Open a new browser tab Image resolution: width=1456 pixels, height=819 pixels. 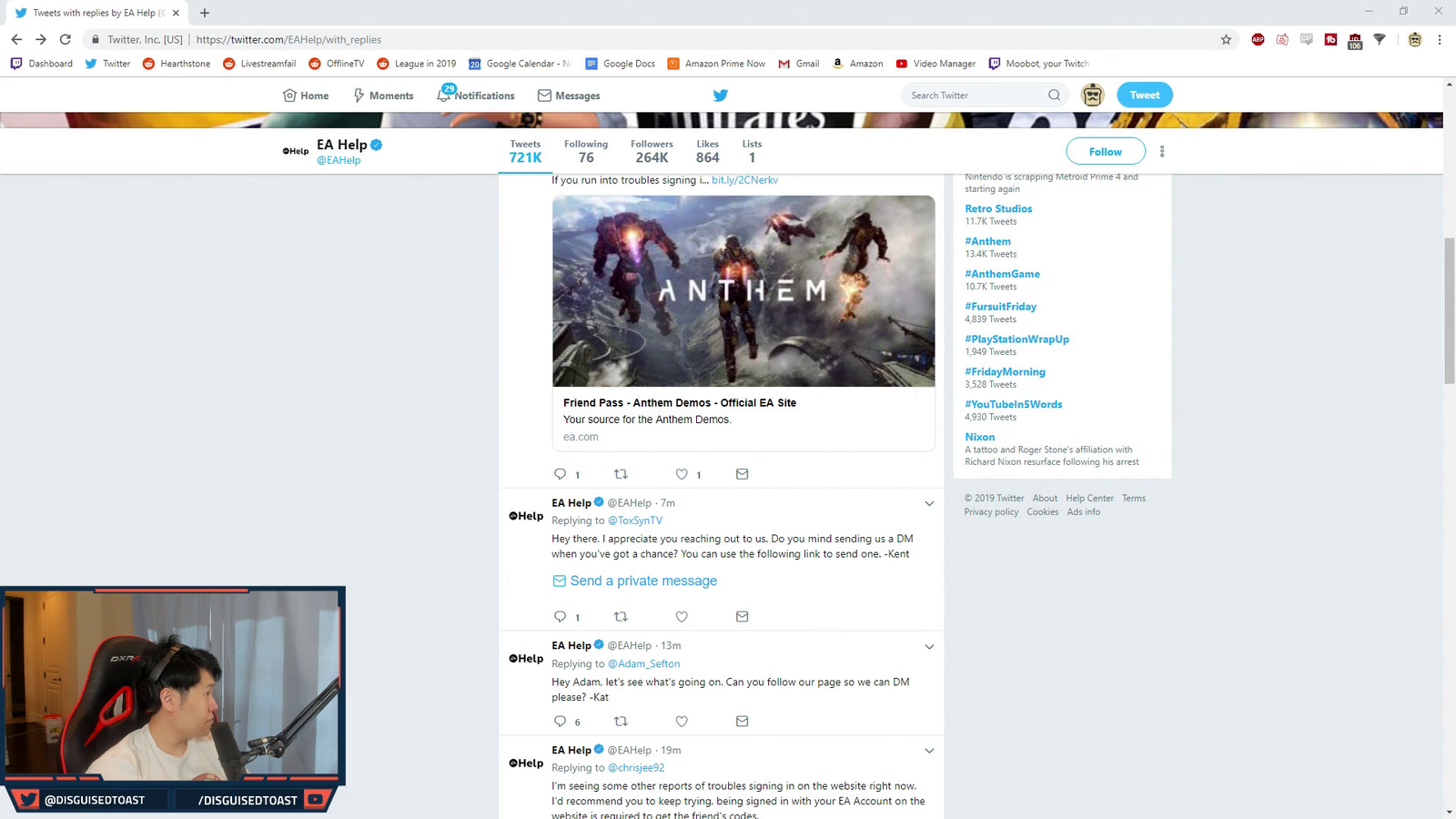[x=205, y=13]
